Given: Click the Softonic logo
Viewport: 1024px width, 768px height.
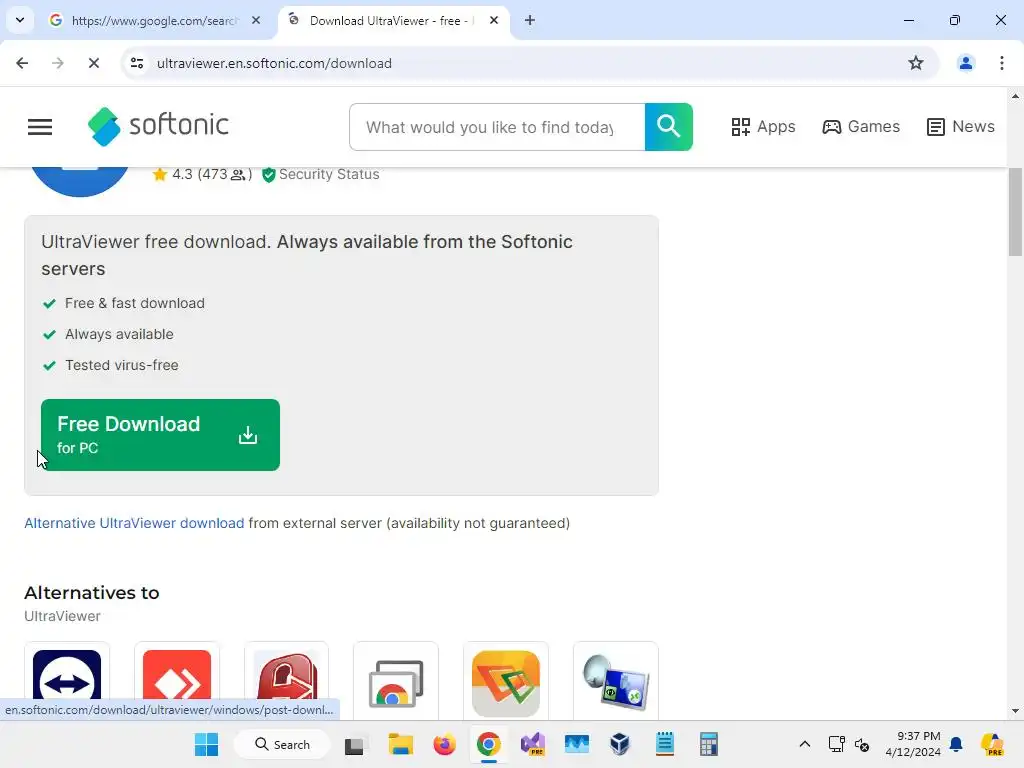Looking at the screenshot, I should point(158,126).
